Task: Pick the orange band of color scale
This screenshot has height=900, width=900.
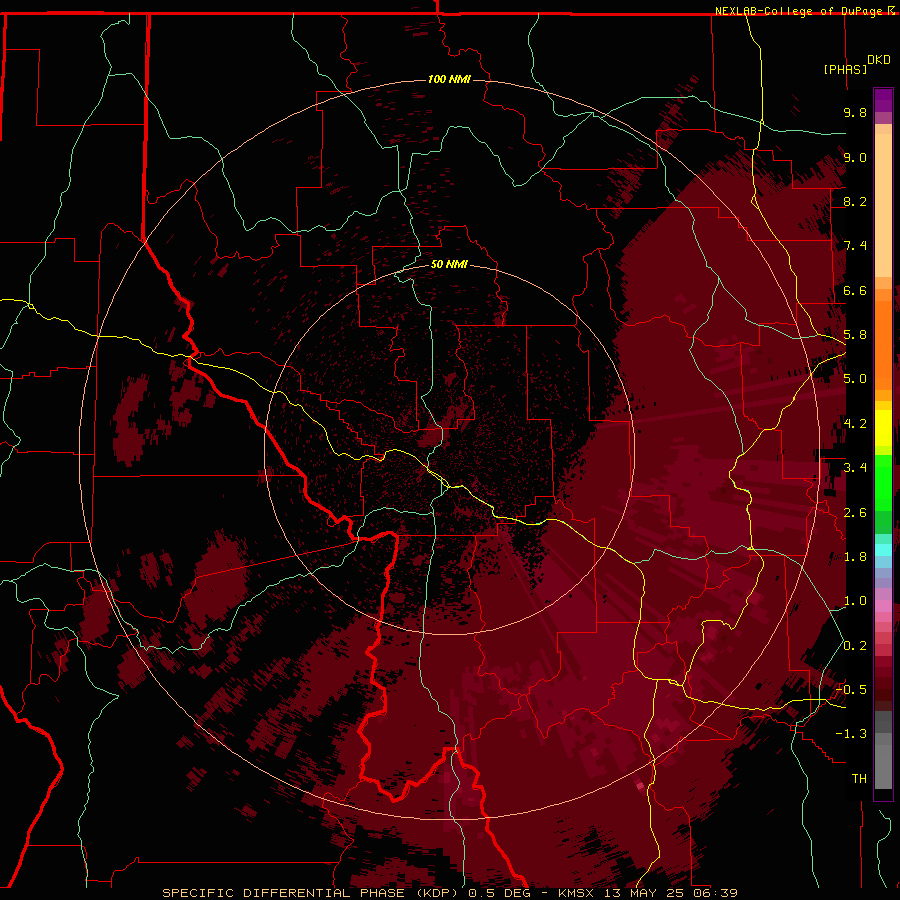Action: 883,344
